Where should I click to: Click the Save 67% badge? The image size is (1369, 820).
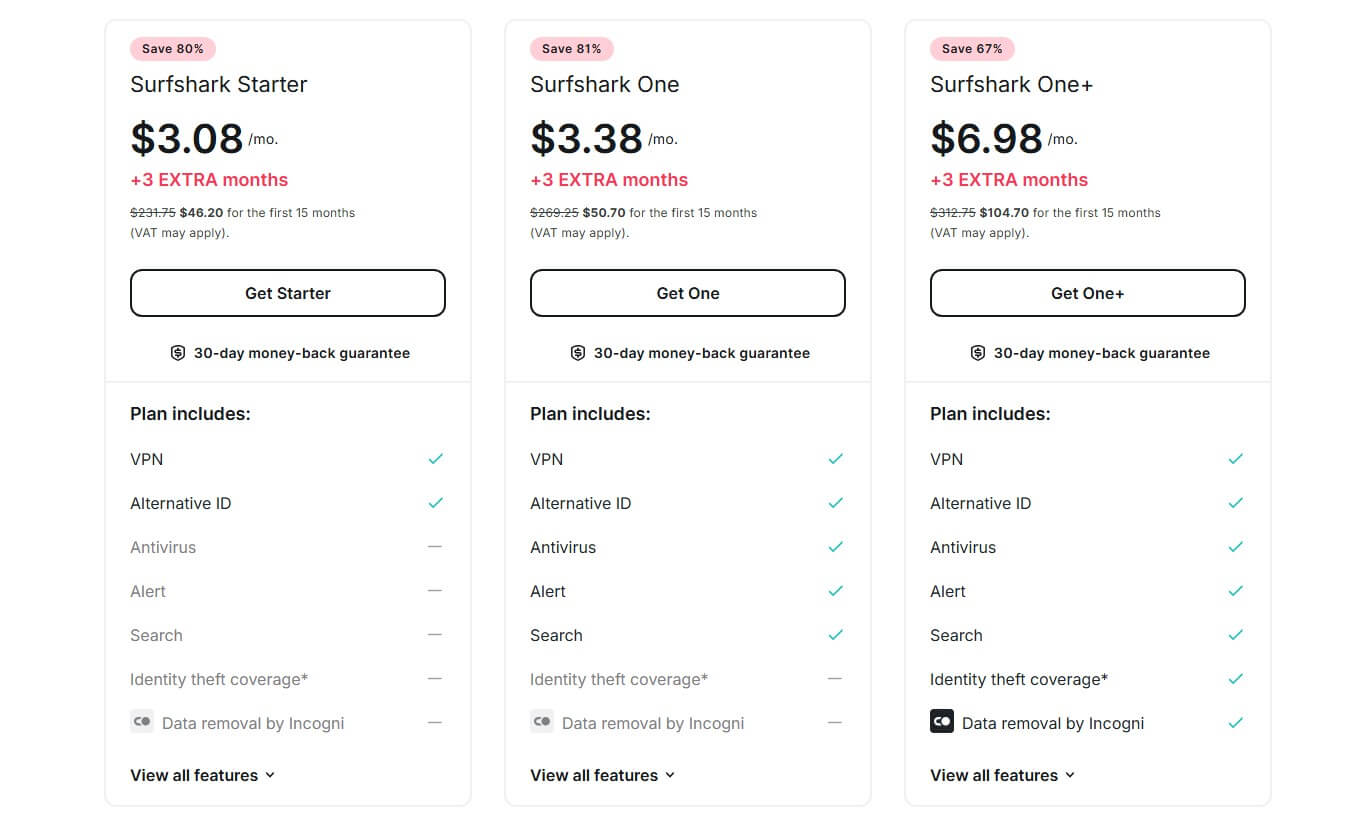[972, 48]
